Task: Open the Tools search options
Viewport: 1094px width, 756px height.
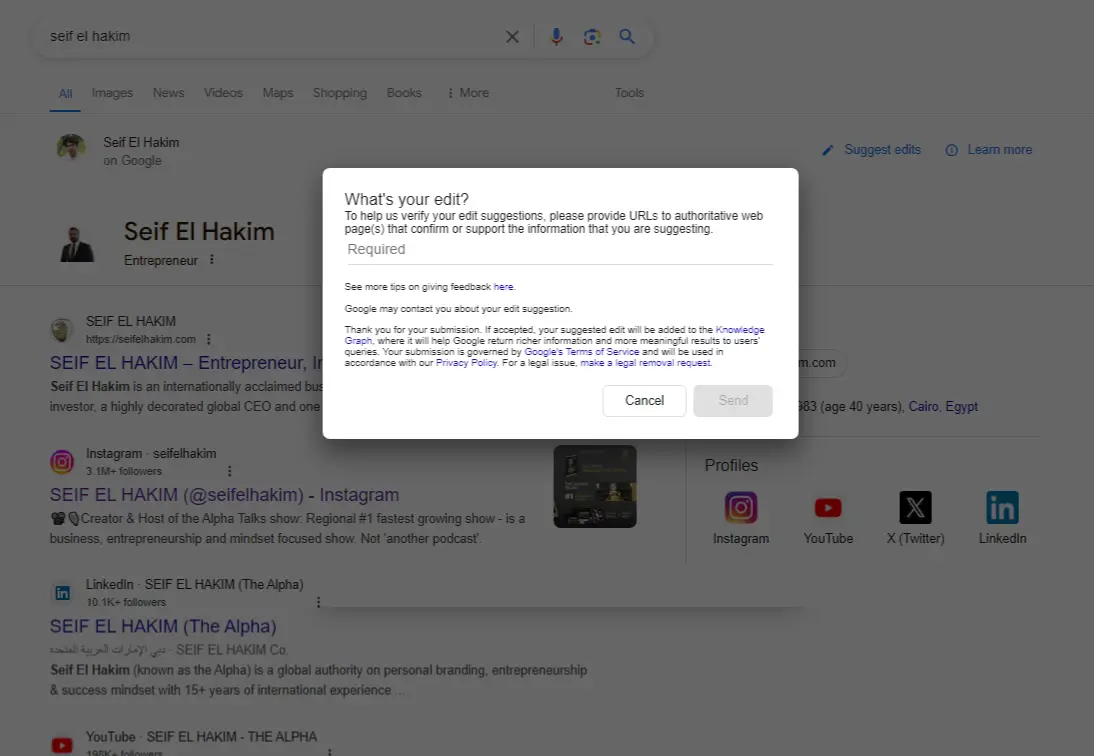Action: click(629, 93)
